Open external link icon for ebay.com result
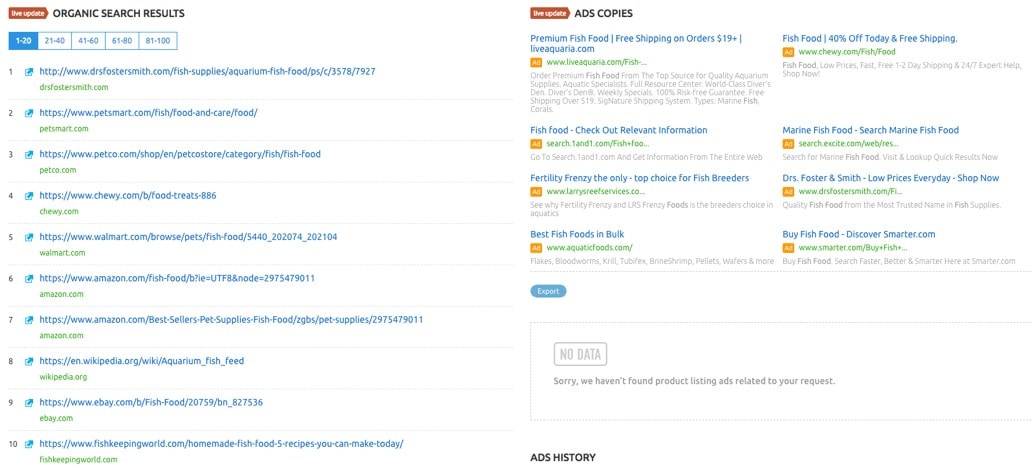The image size is (1033, 468). pyautogui.click(x=29, y=402)
